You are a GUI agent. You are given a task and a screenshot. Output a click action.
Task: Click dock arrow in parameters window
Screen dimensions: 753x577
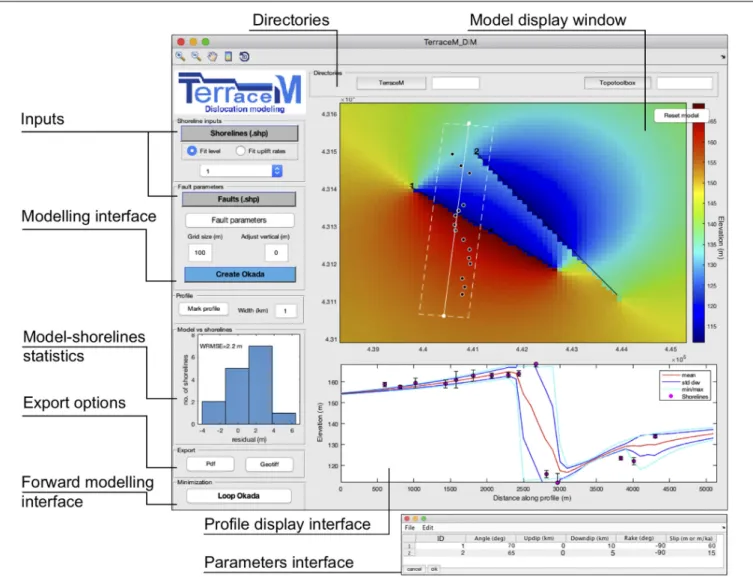pyautogui.click(x=723, y=528)
